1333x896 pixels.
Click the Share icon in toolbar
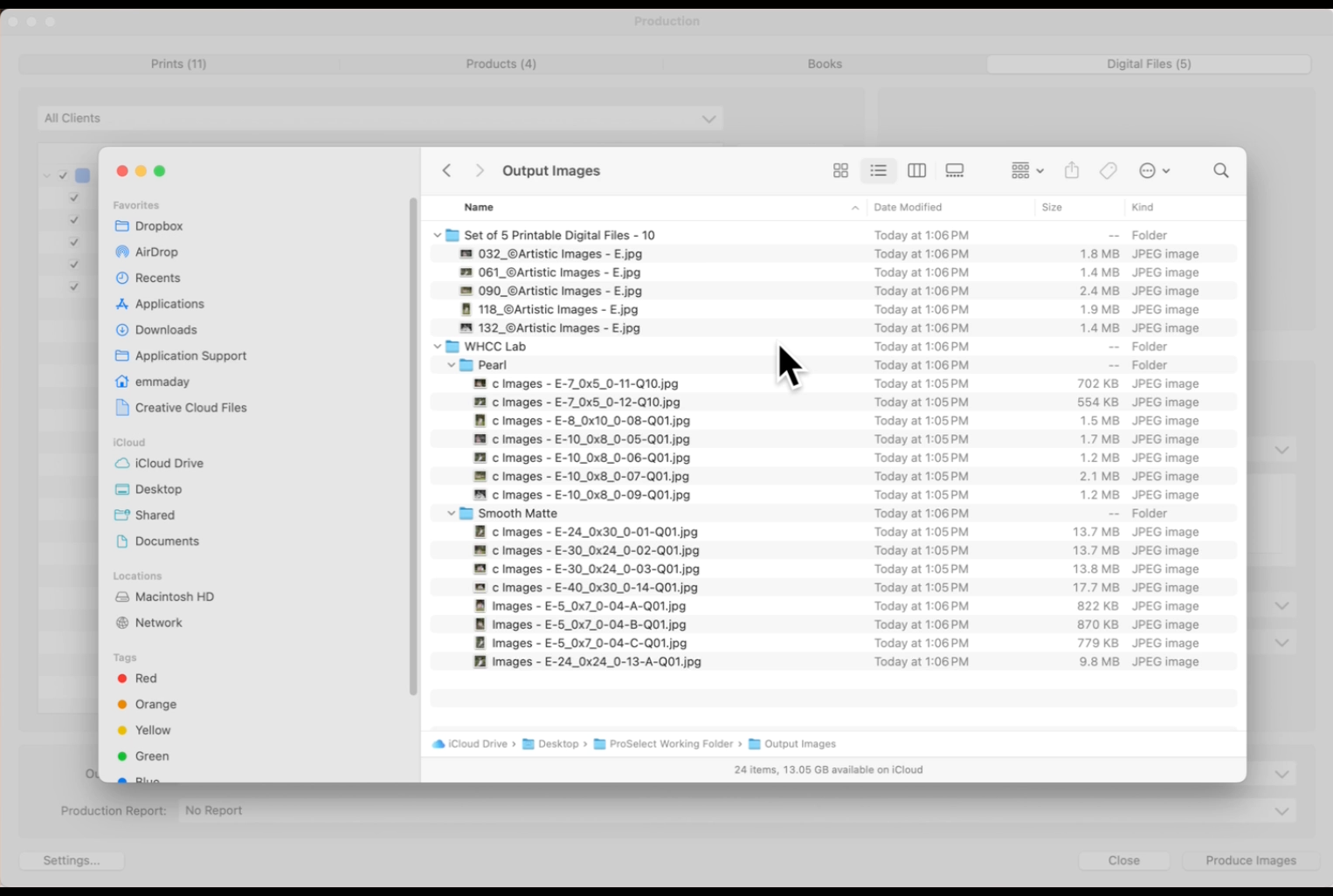pos(1072,171)
